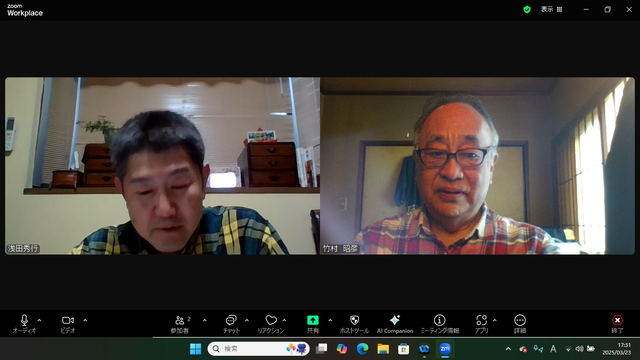Open File Explorer from taskbar

pyautogui.click(x=383, y=349)
